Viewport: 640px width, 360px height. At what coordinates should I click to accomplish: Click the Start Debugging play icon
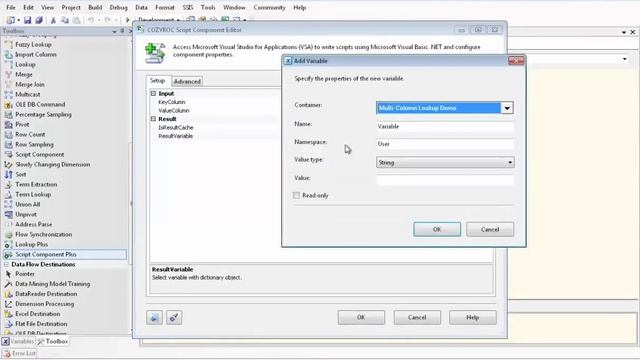pos(127,20)
